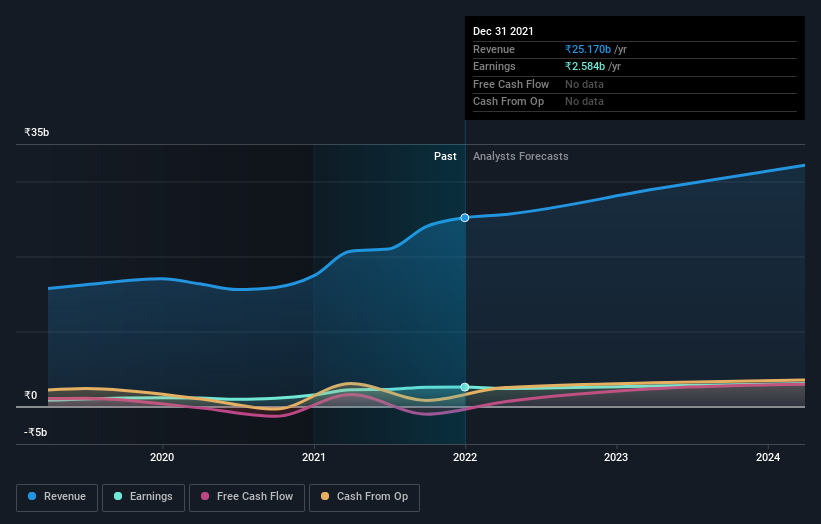This screenshot has width=821, height=524.
Task: Click the 2022 x-axis label
Action: click(x=465, y=457)
